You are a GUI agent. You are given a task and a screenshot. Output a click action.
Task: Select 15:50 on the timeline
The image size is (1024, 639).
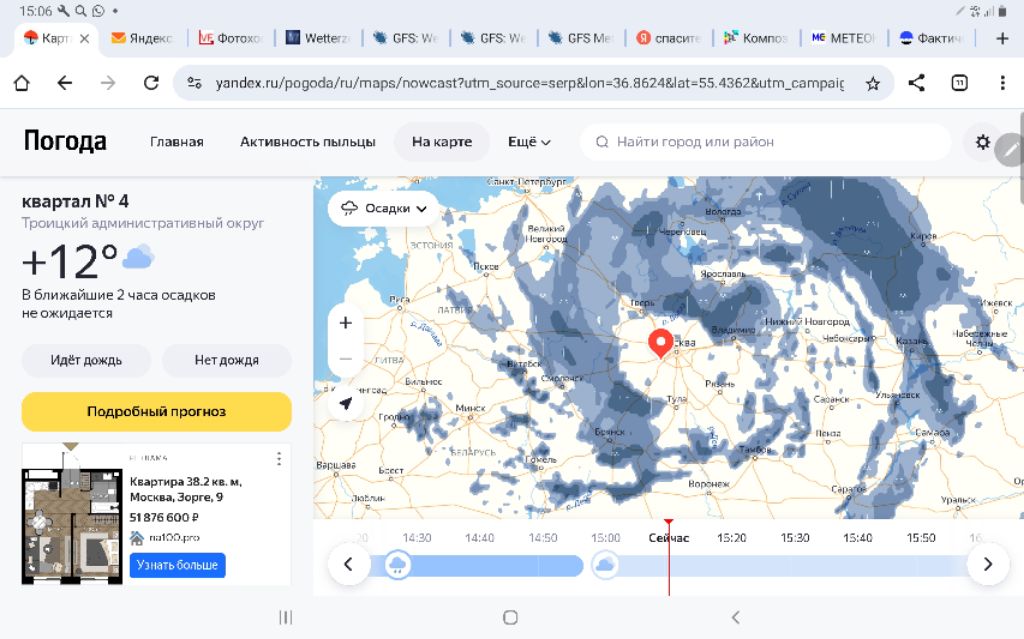921,538
